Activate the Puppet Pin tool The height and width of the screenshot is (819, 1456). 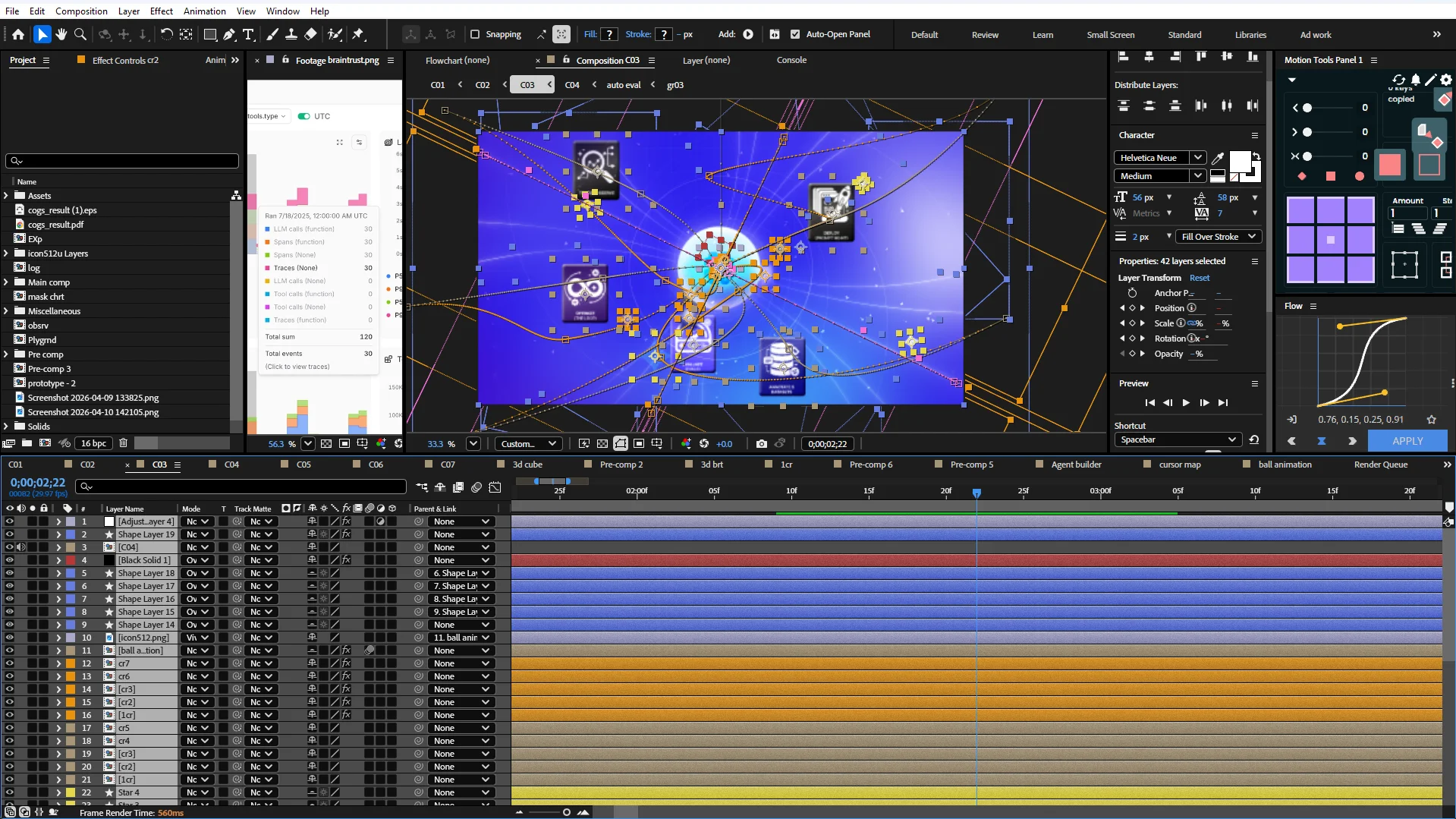(358, 34)
